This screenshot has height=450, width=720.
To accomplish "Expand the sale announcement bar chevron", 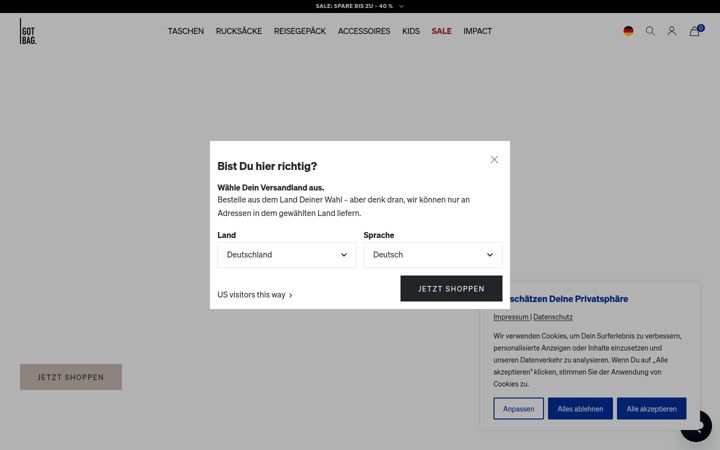I will pyautogui.click(x=401, y=6).
